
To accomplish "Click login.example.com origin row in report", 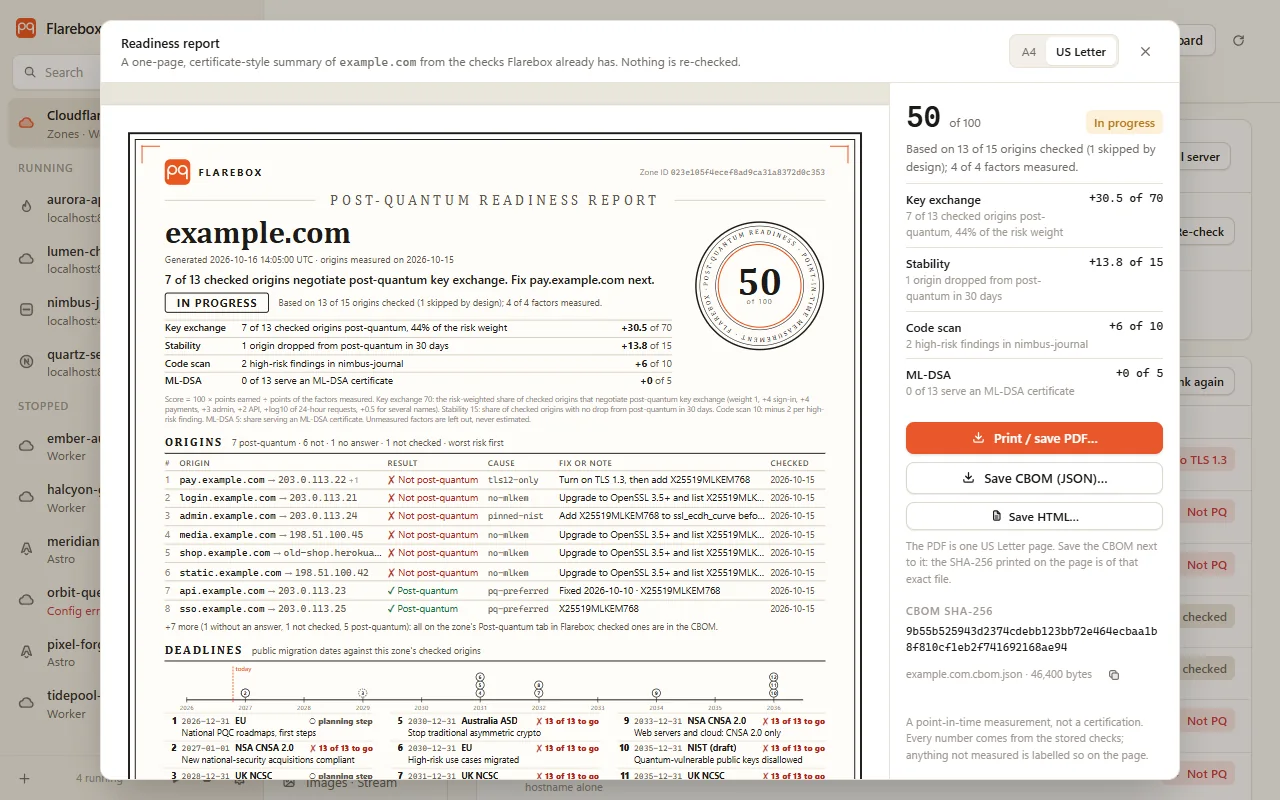I will tap(495, 498).
